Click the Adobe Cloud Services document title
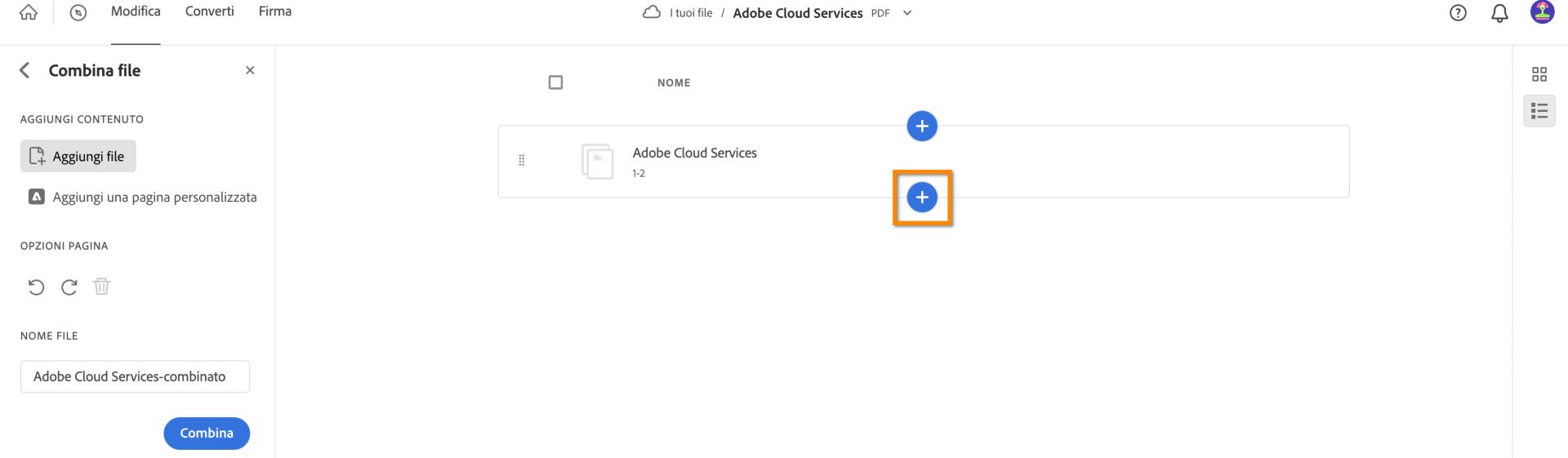The height and width of the screenshot is (458, 1568). point(798,13)
